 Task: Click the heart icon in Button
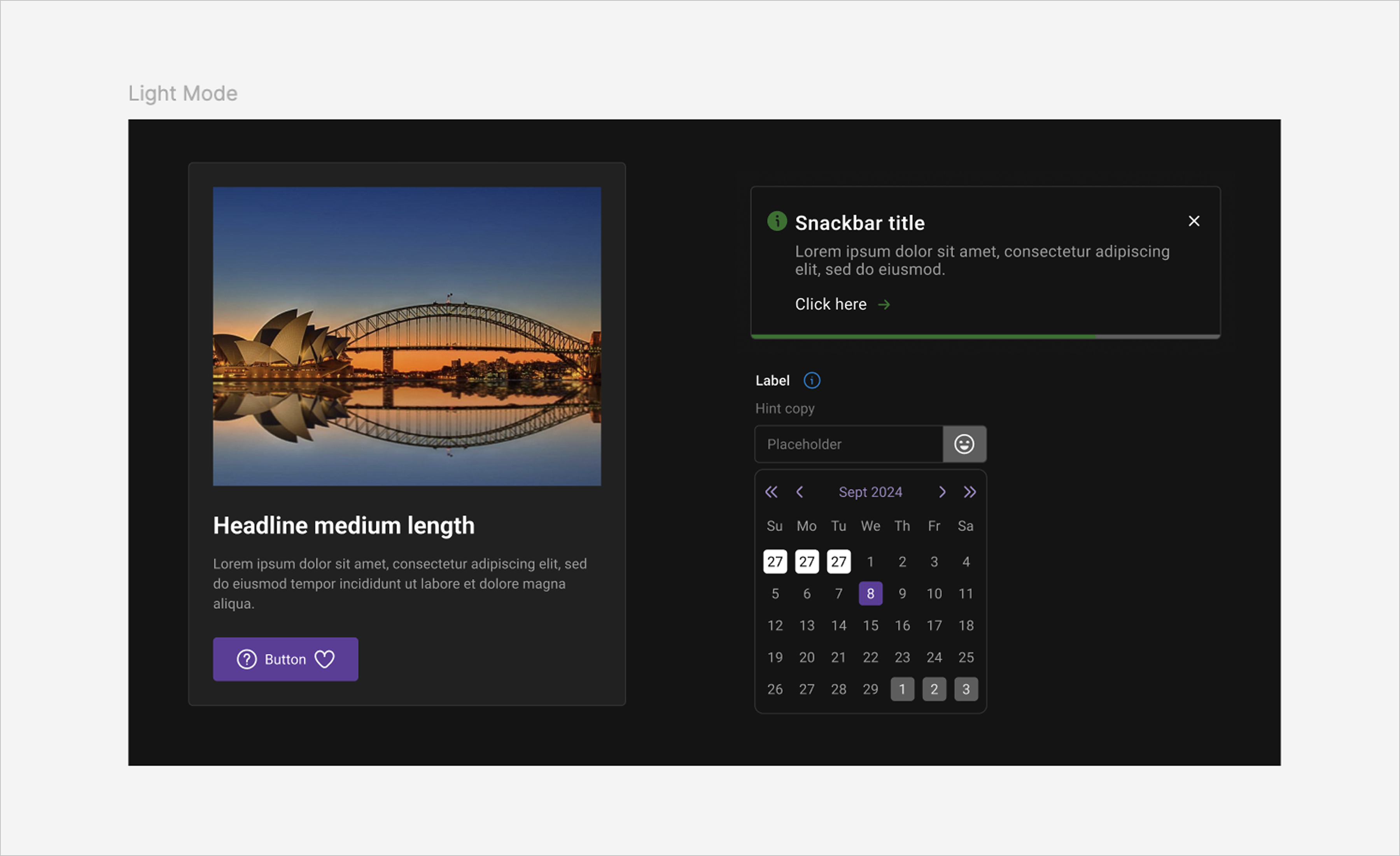pos(324,660)
